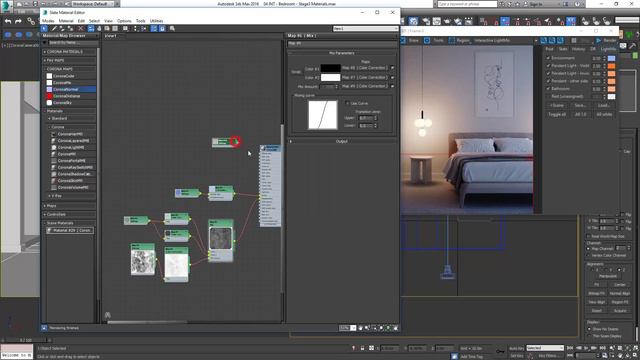Open the view name dropdown in Slate toolbar

click(x=365, y=29)
